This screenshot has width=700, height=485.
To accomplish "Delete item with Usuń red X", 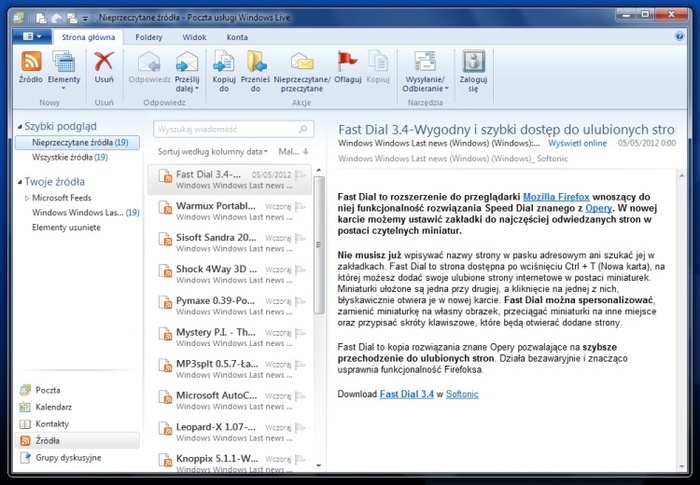I will pyautogui.click(x=104, y=61).
